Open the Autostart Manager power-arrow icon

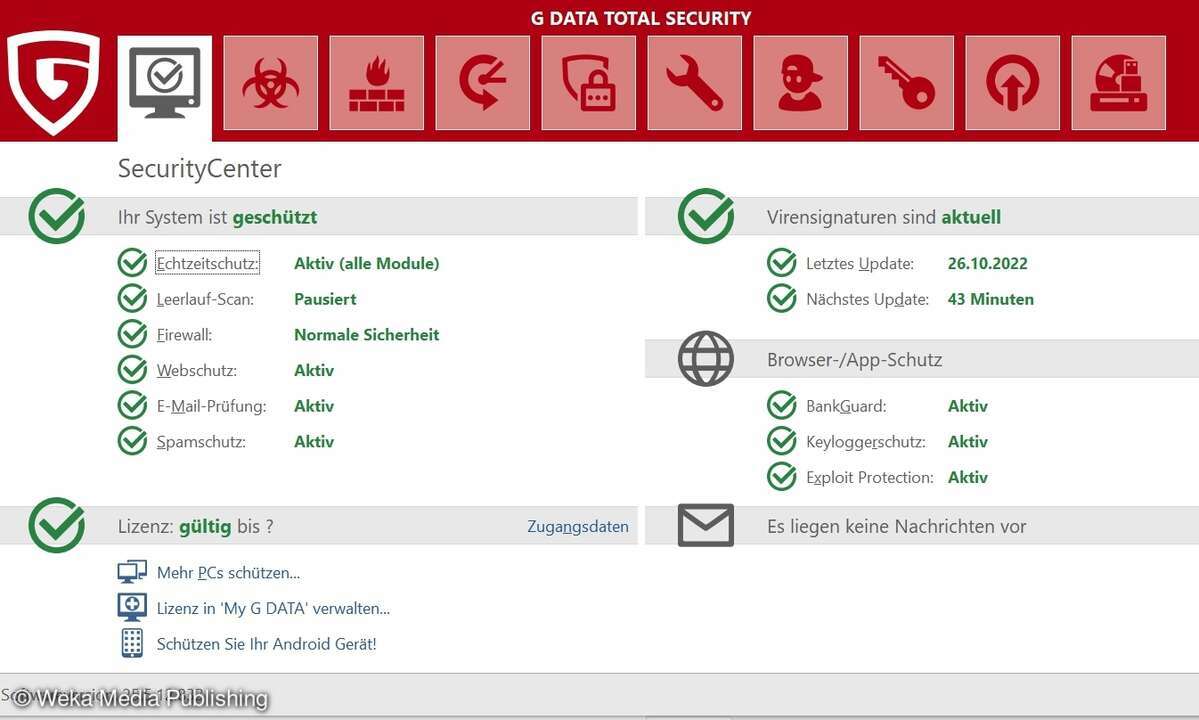pos(1012,83)
